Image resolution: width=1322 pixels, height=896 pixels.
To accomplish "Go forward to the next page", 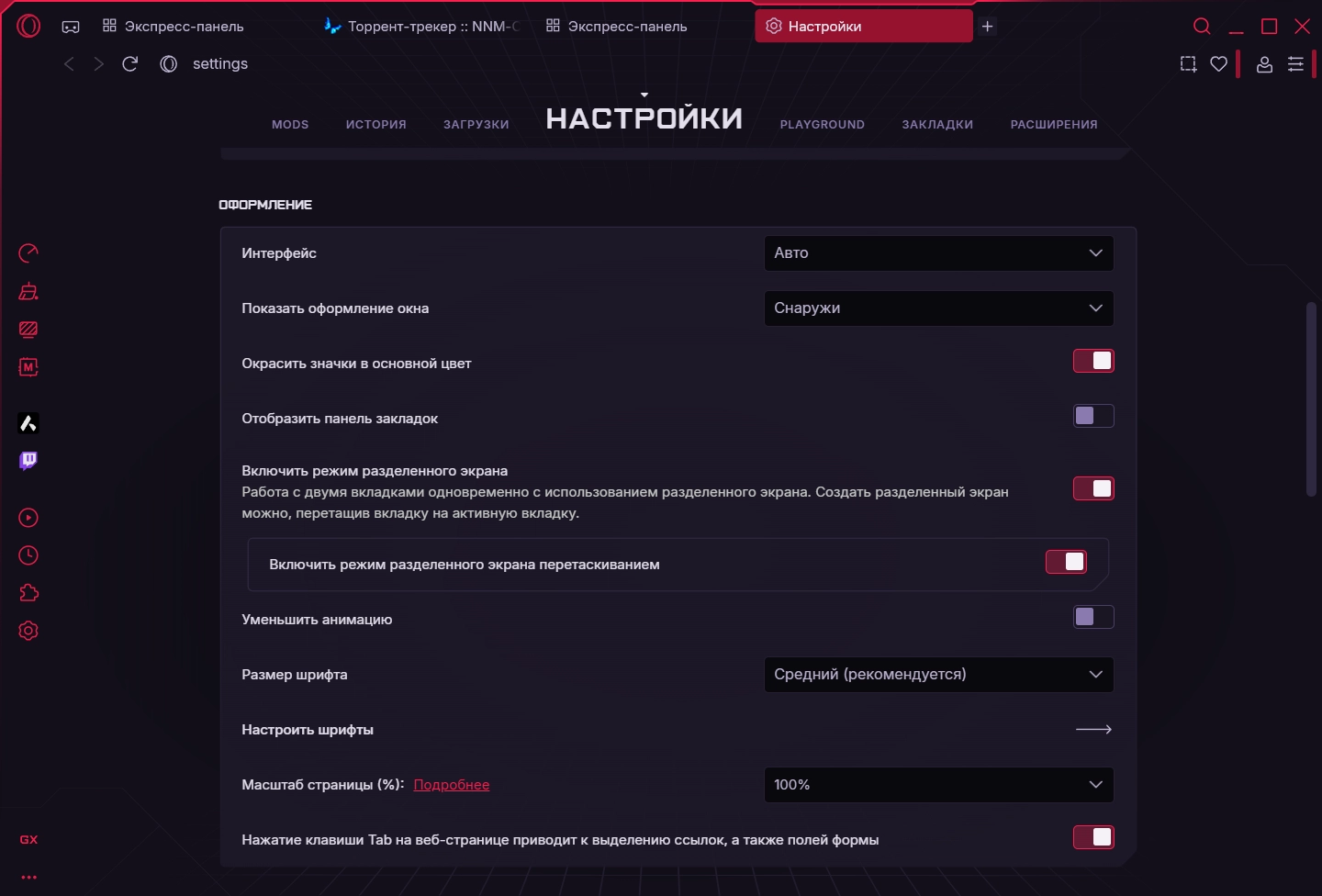I will click(99, 63).
